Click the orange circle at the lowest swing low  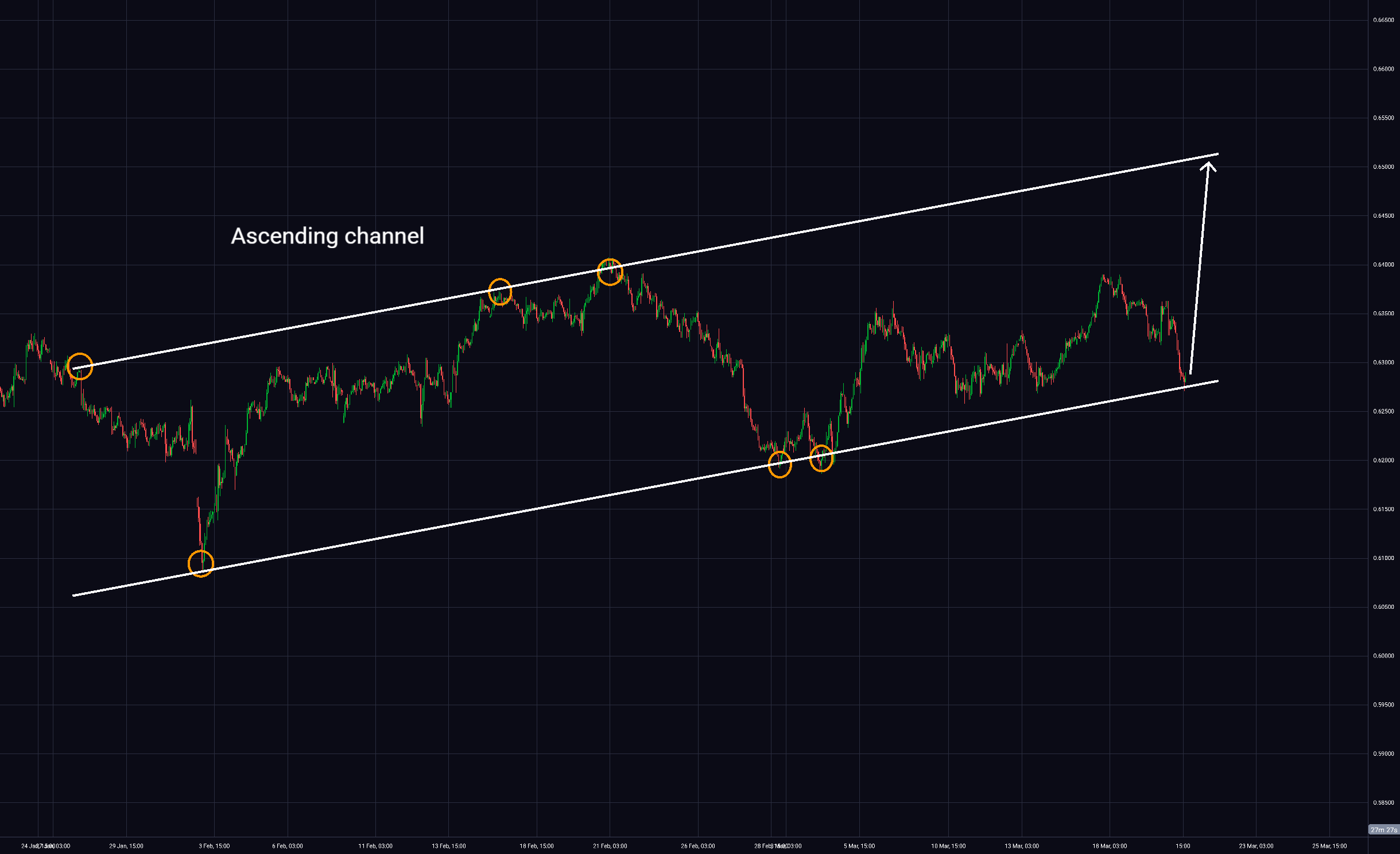tap(201, 563)
